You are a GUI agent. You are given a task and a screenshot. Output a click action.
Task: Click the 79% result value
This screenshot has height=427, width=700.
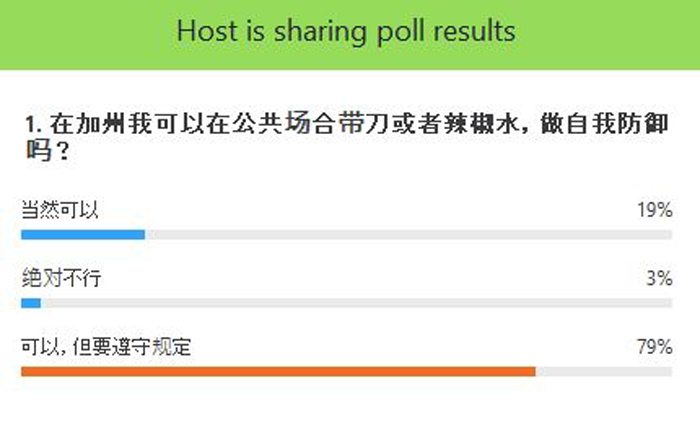[654, 347]
